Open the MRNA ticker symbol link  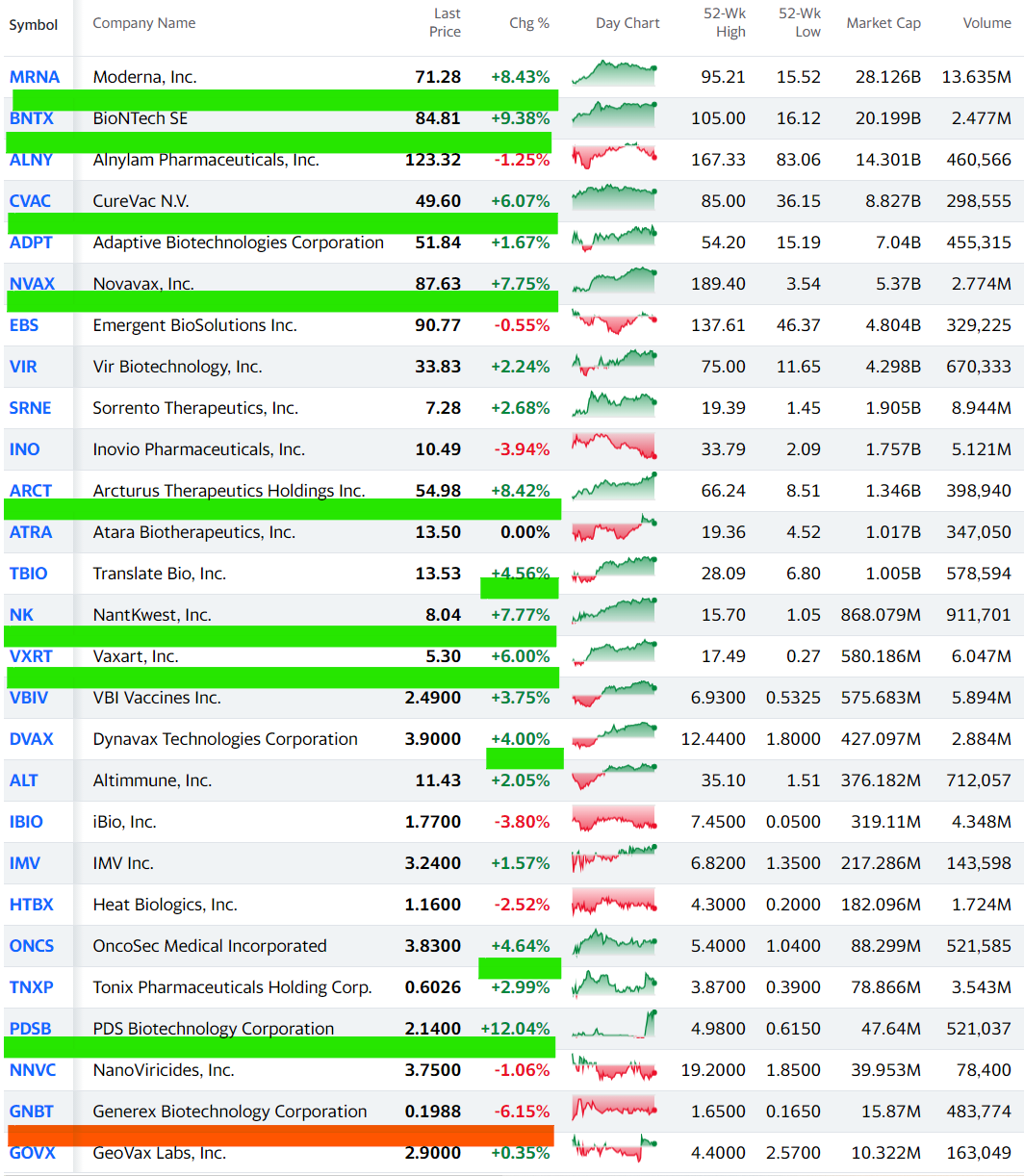(35, 77)
